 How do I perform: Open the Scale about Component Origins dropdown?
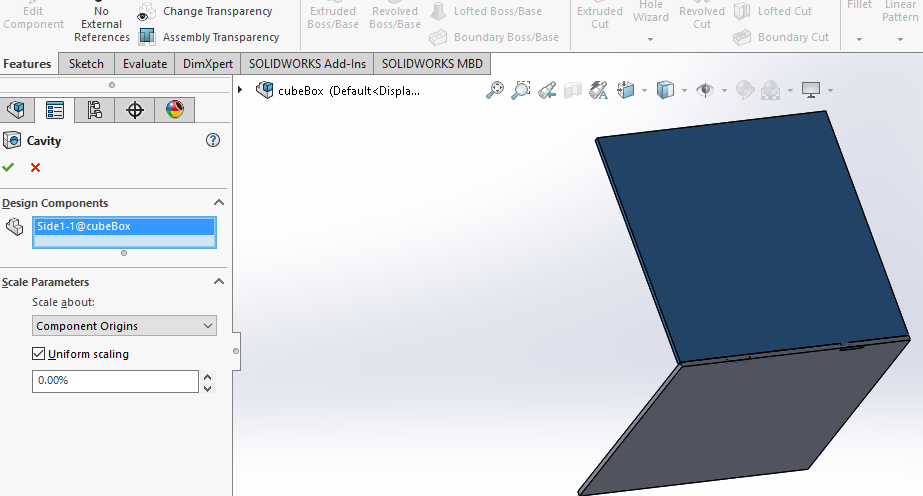124,326
